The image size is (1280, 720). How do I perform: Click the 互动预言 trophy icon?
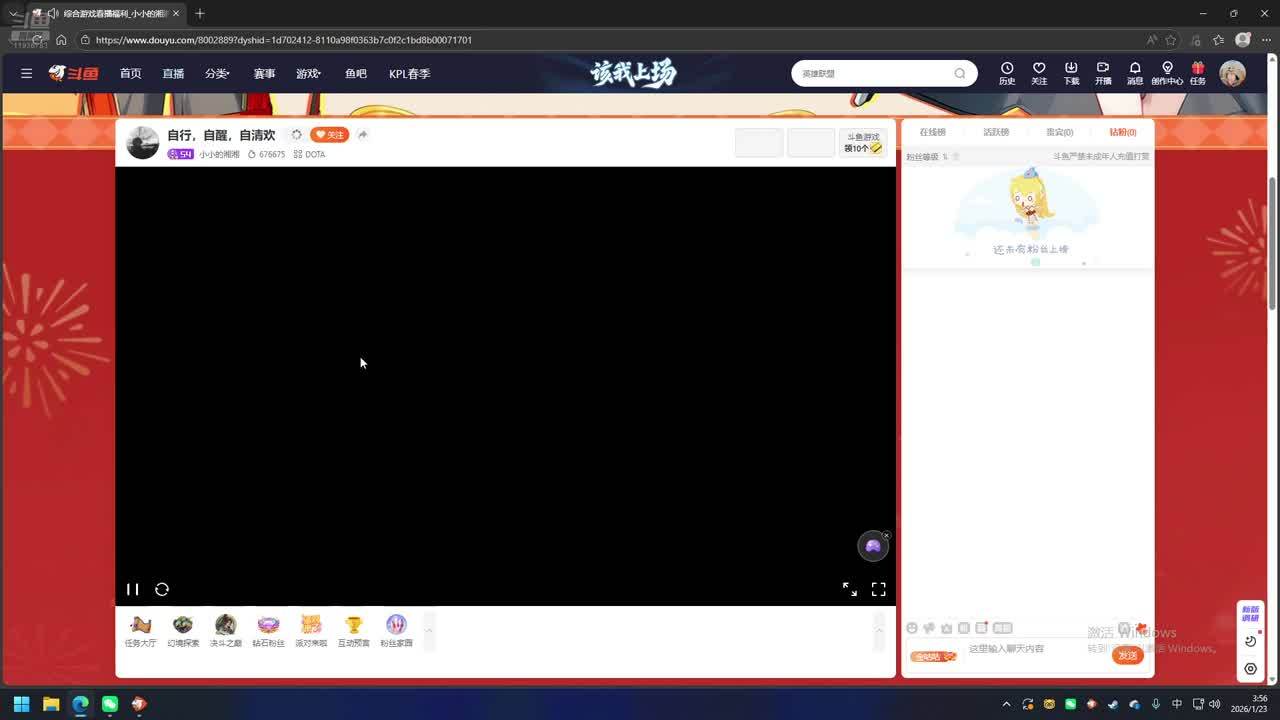coord(353,630)
